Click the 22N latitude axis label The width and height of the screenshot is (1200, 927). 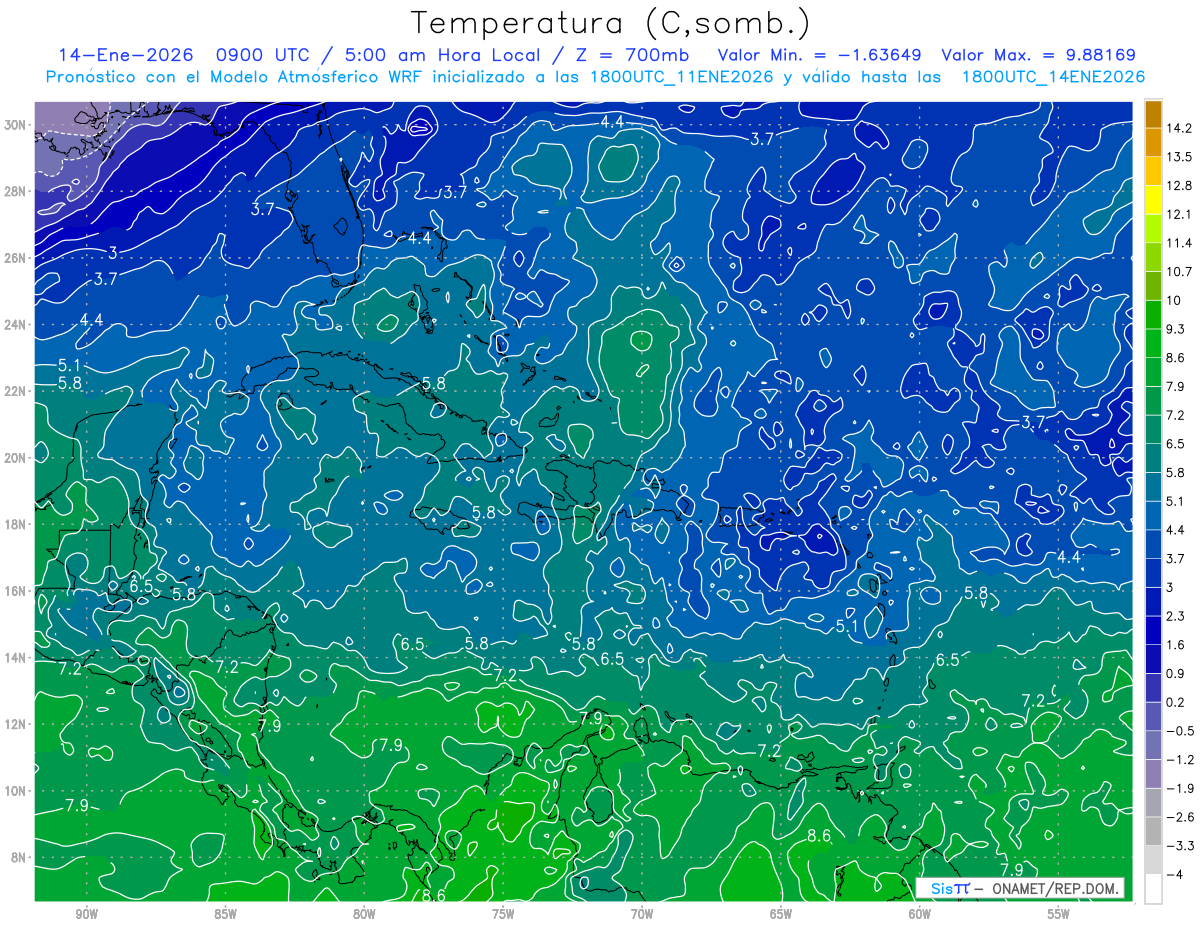tap(16, 391)
